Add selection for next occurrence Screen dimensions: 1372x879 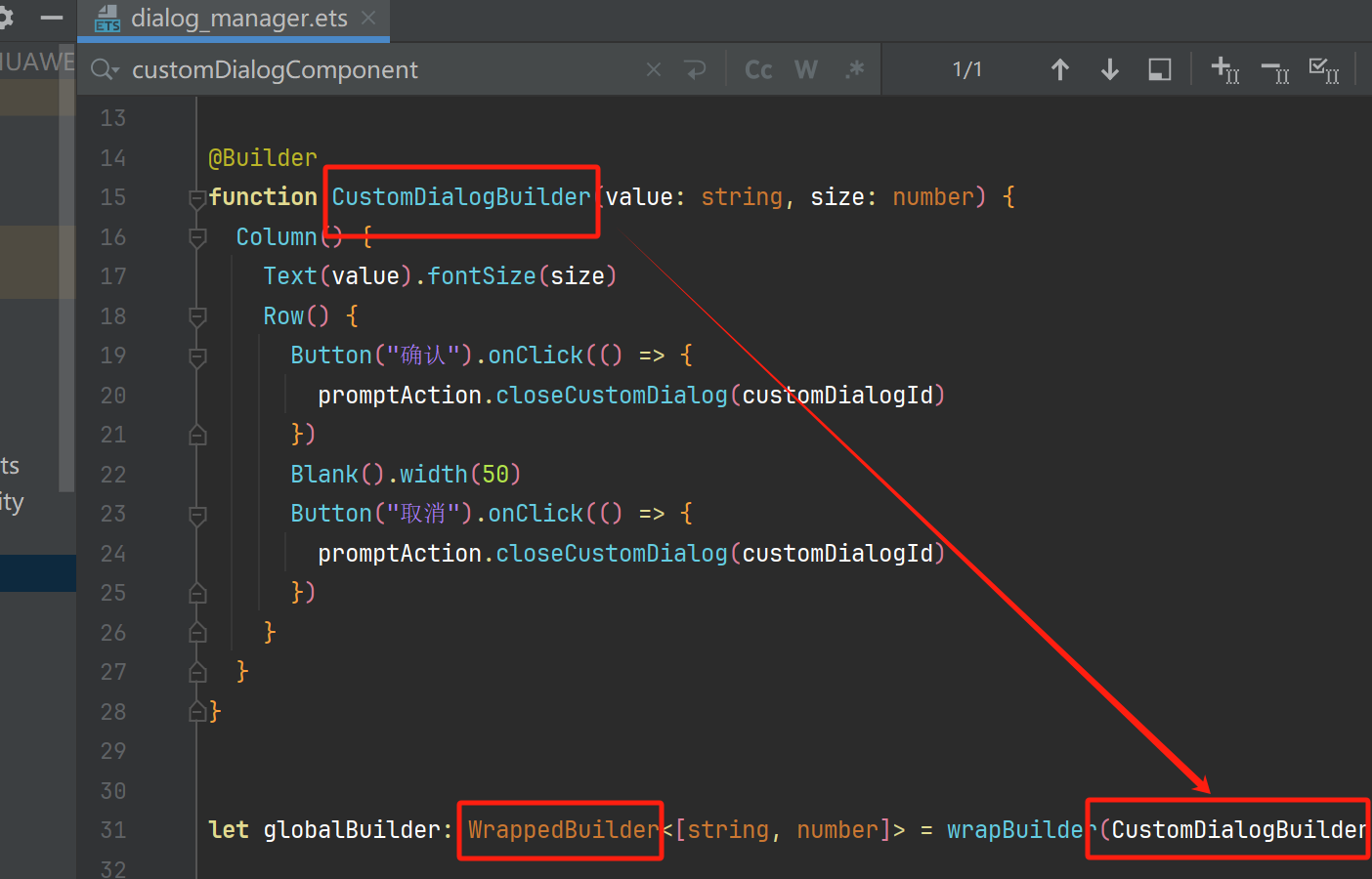tap(1225, 69)
